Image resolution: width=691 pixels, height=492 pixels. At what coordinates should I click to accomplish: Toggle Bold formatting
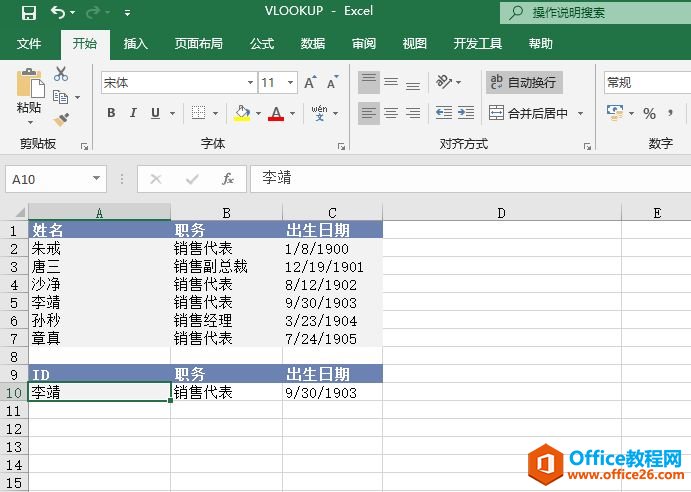[x=111, y=113]
